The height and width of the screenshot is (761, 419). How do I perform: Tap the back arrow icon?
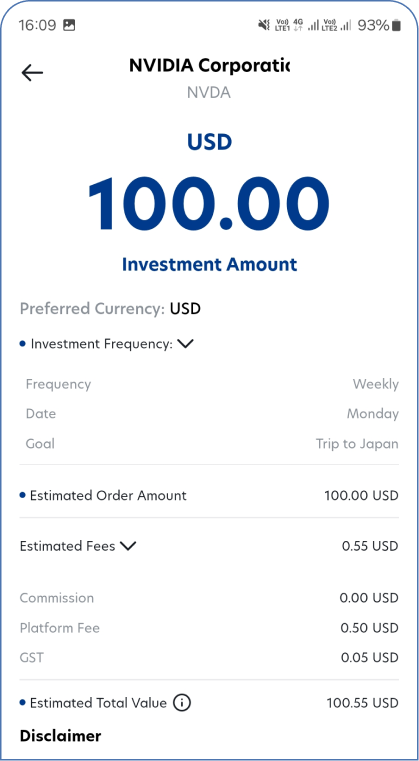point(32,73)
